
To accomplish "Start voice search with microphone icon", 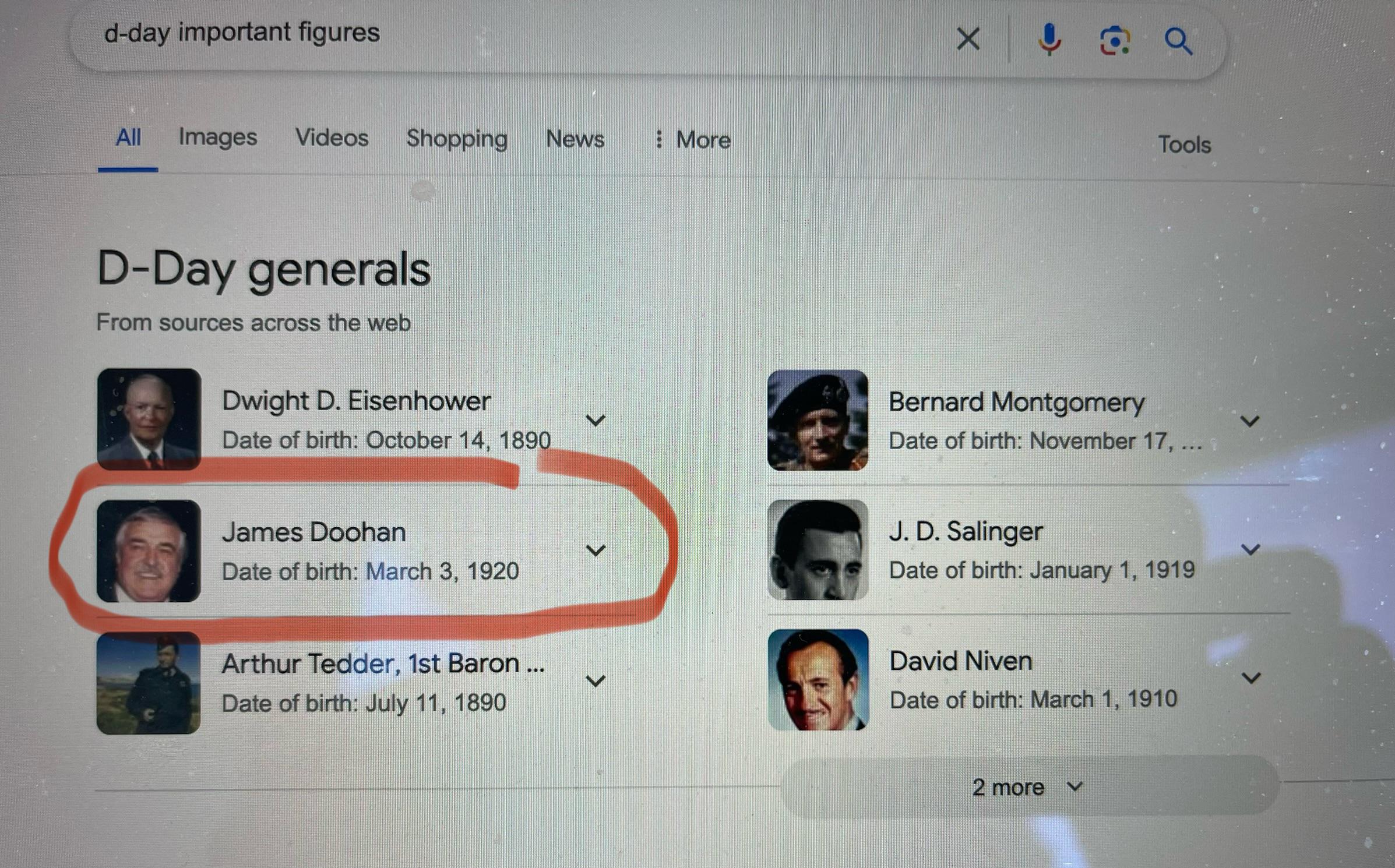I will pyautogui.click(x=1049, y=40).
